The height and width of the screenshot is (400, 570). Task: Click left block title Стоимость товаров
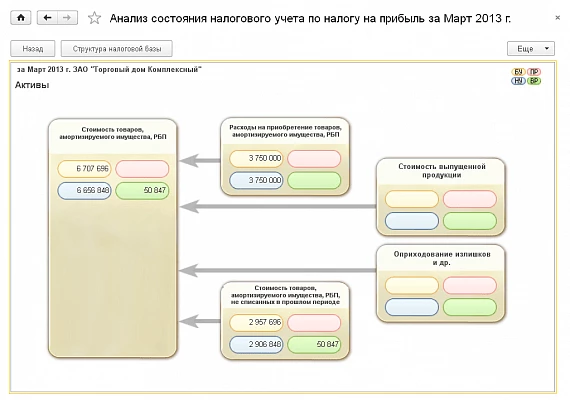[x=113, y=133]
